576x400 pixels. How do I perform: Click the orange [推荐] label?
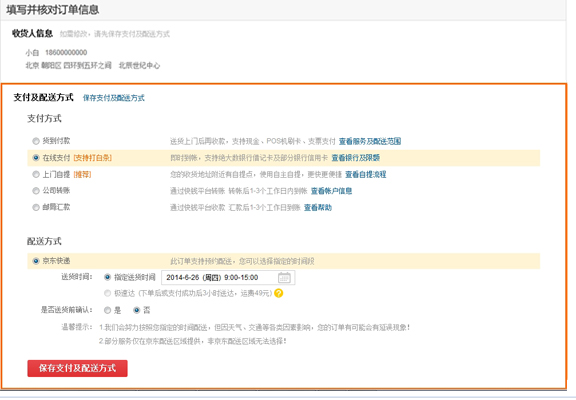point(82,174)
